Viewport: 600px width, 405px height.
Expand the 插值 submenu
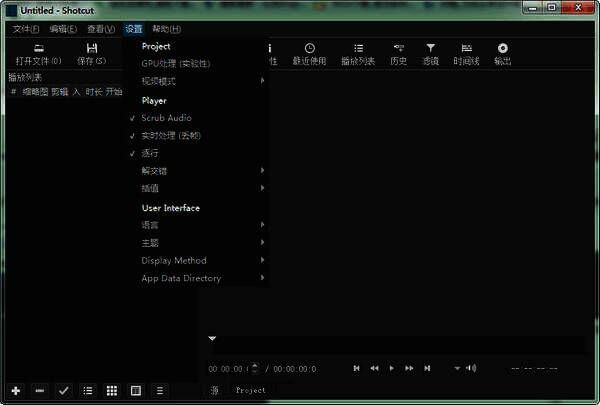197,188
